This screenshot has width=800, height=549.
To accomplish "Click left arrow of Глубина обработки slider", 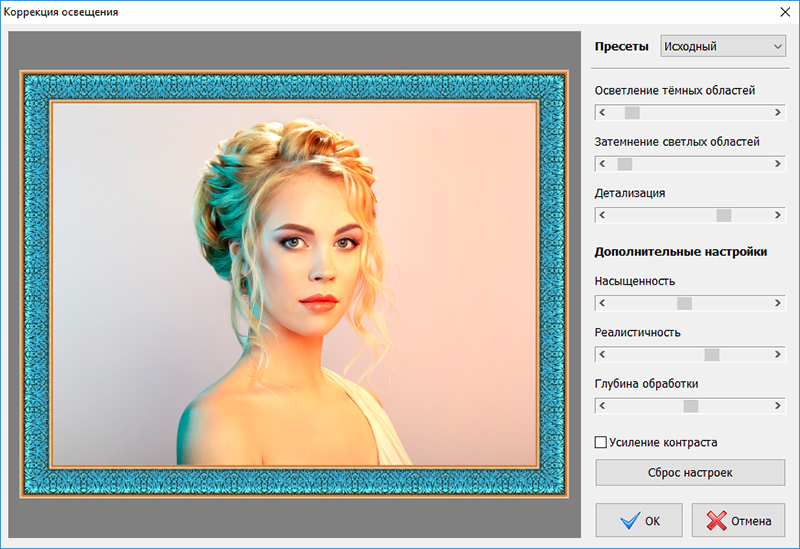I will (x=603, y=406).
